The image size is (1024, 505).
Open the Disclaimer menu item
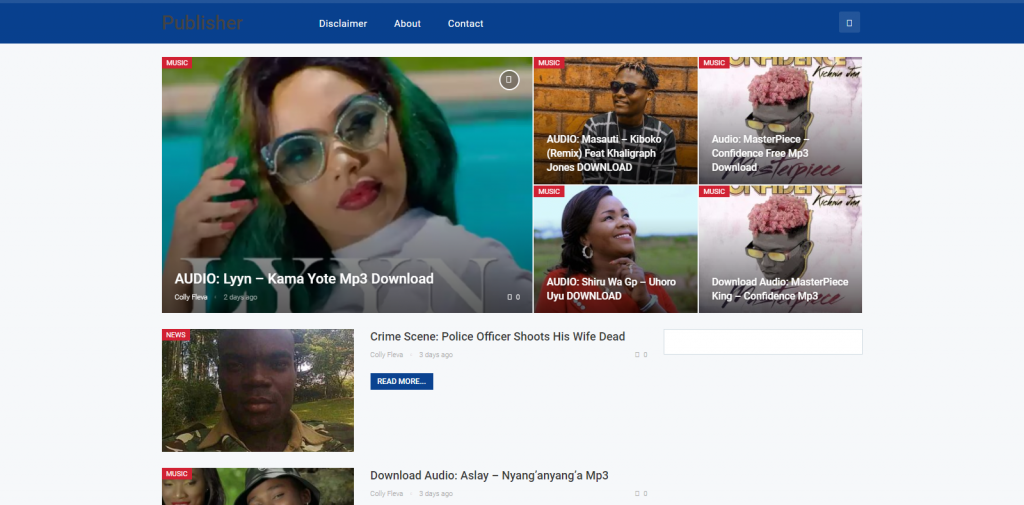(343, 23)
